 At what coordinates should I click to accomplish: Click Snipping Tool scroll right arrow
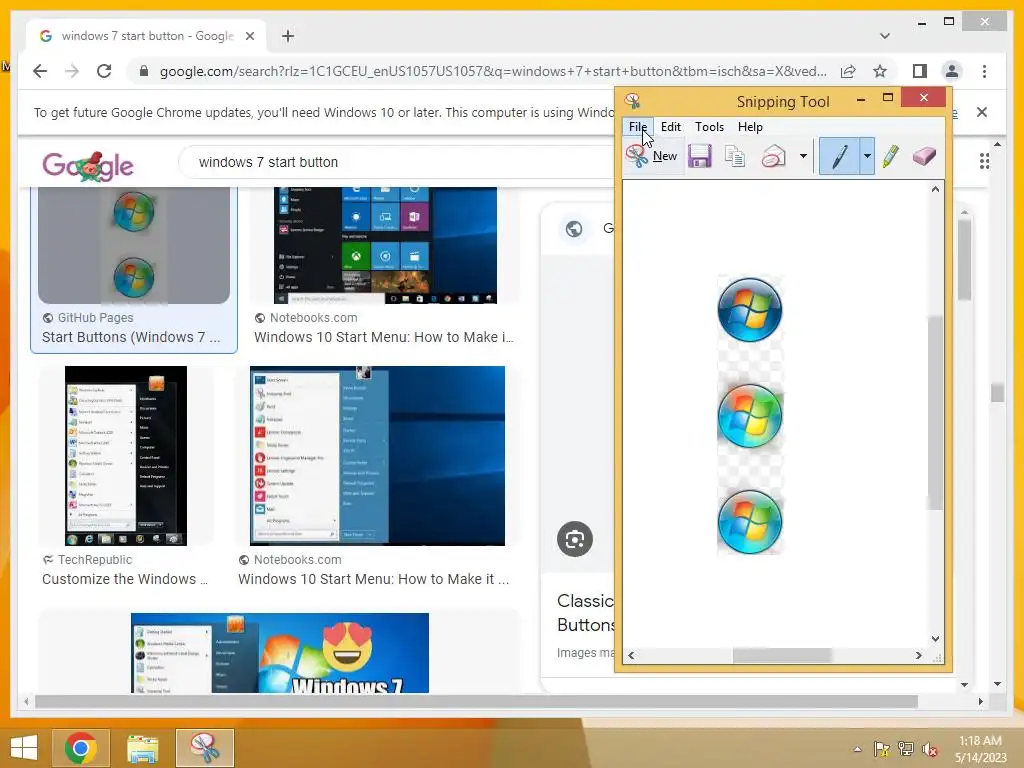(919, 655)
